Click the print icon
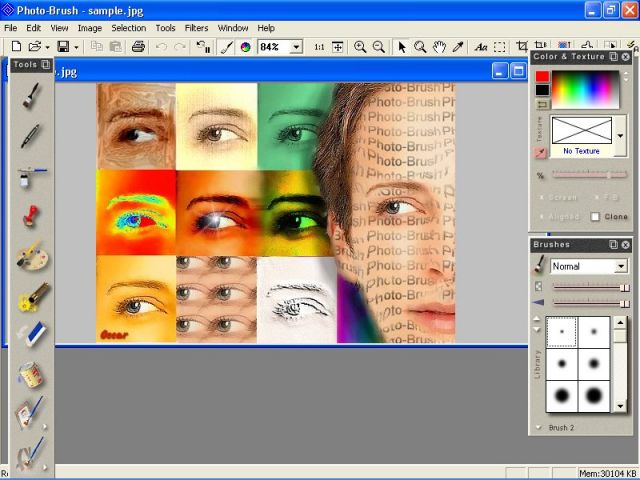This screenshot has height=480, width=640. [138, 47]
